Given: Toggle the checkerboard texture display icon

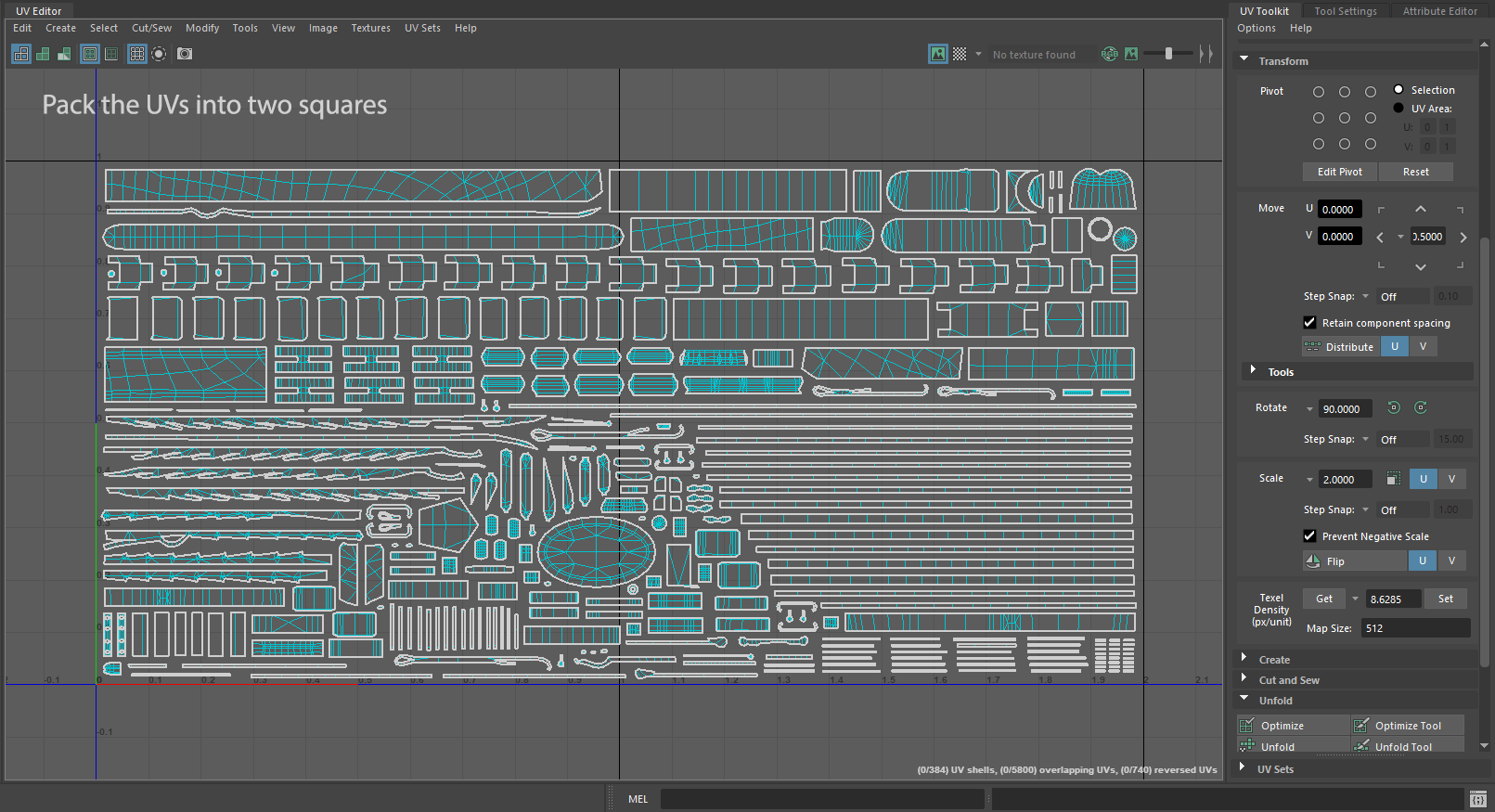Looking at the screenshot, I should pos(960,54).
